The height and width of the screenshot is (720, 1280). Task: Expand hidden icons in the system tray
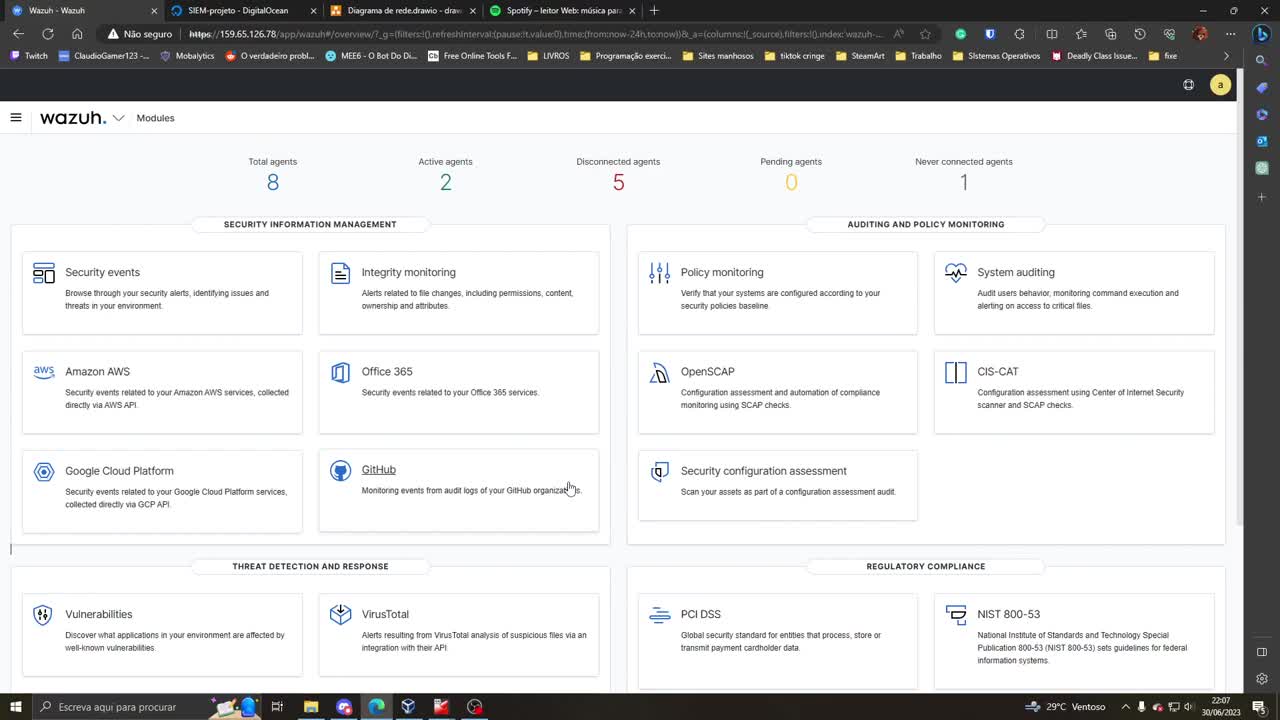click(1125, 707)
